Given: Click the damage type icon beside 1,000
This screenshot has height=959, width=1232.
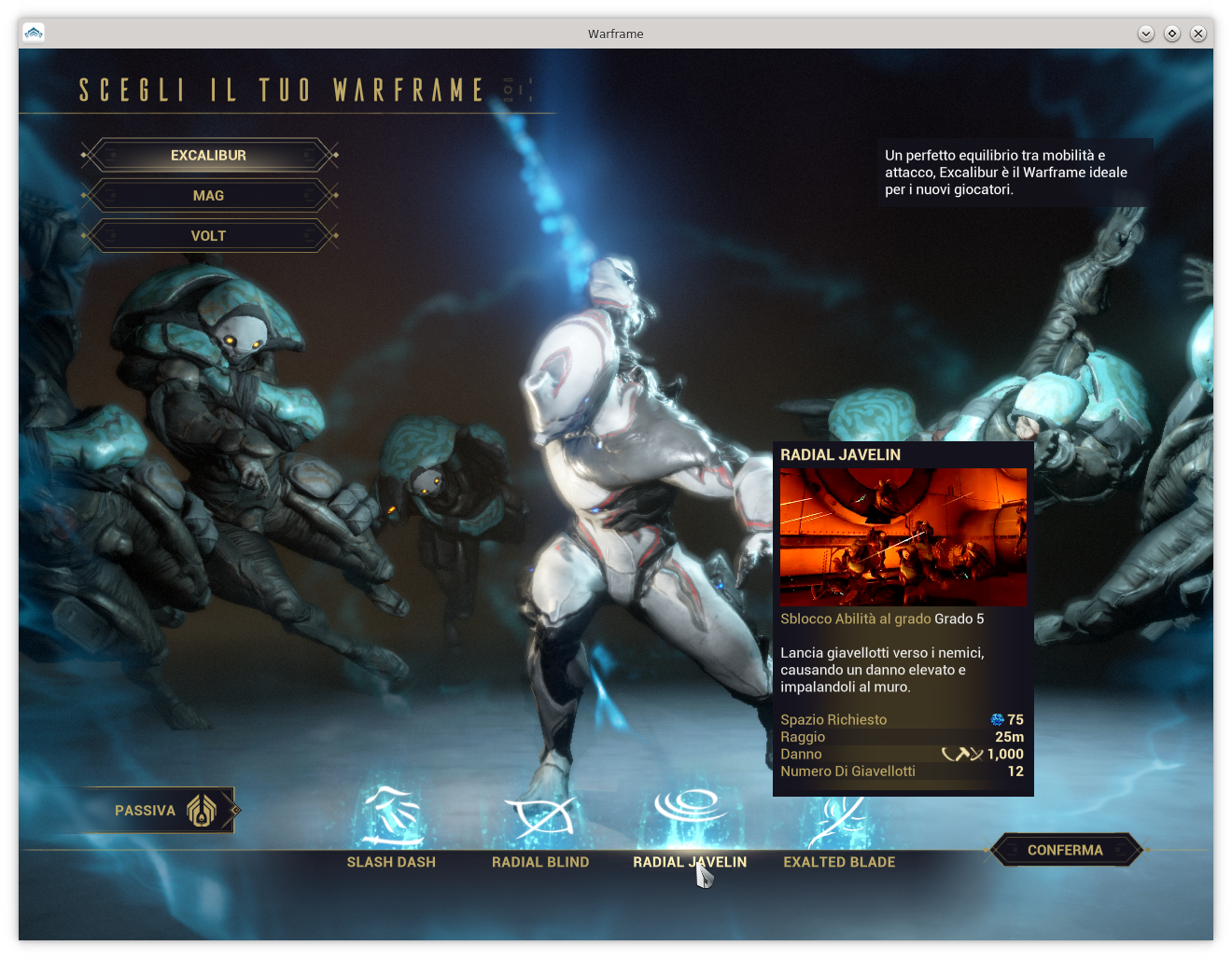Looking at the screenshot, I should (962, 754).
